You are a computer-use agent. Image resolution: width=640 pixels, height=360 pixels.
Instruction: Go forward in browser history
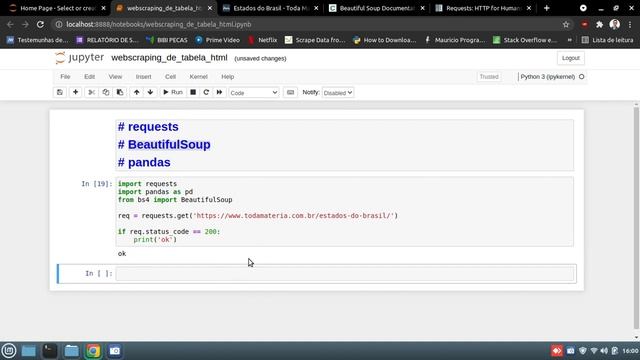25,24
